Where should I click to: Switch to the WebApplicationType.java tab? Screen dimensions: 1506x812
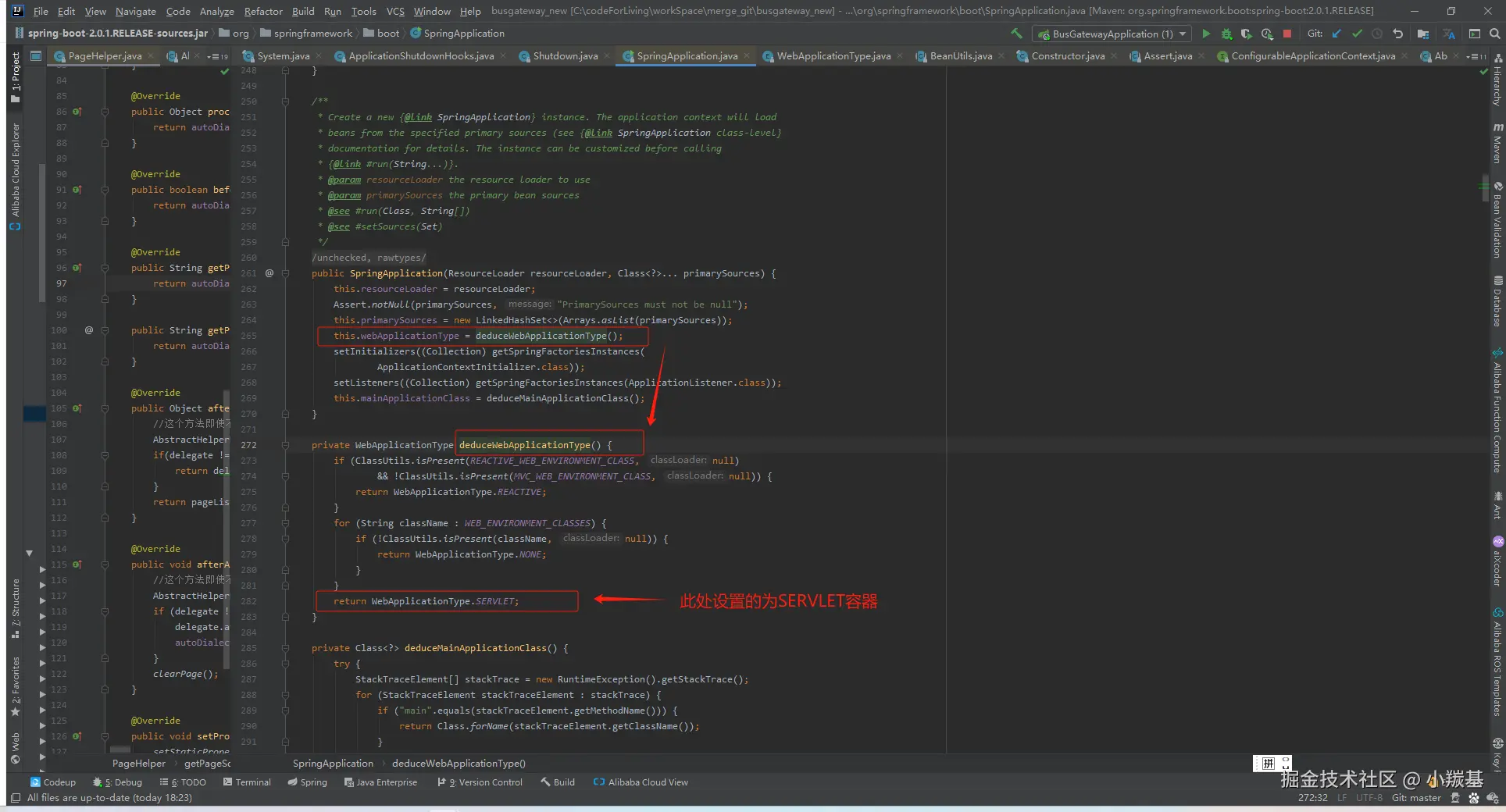click(833, 56)
